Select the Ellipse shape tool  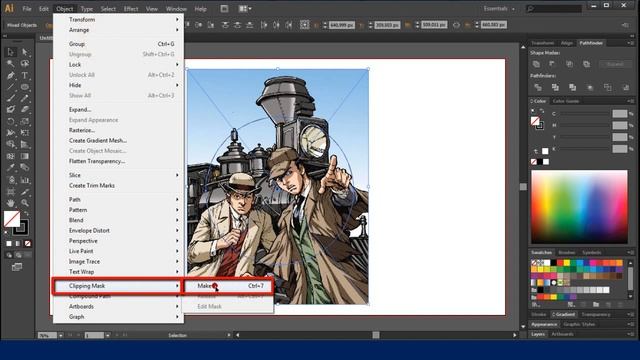pyautogui.click(x=25, y=87)
